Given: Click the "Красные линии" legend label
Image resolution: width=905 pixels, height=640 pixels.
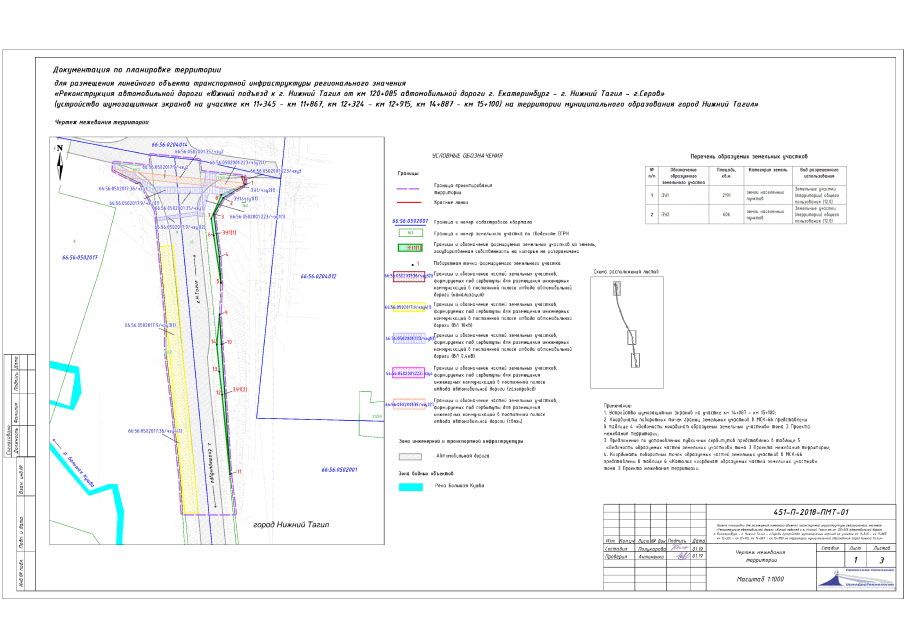Looking at the screenshot, I should point(451,203).
